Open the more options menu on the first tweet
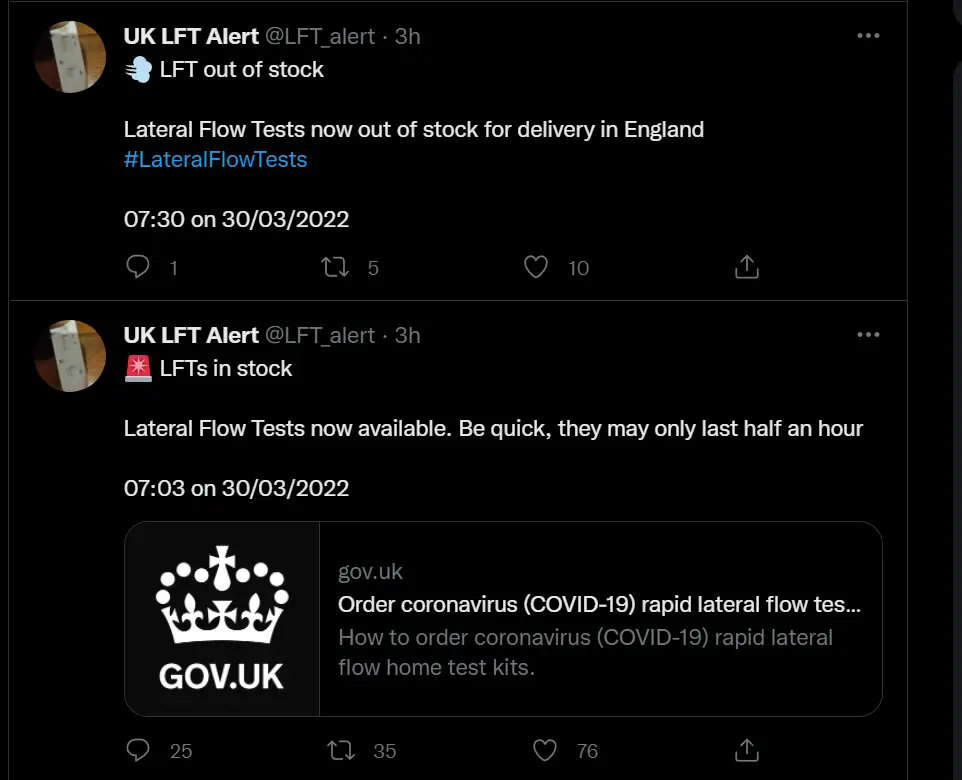This screenshot has width=962, height=780. point(869,35)
